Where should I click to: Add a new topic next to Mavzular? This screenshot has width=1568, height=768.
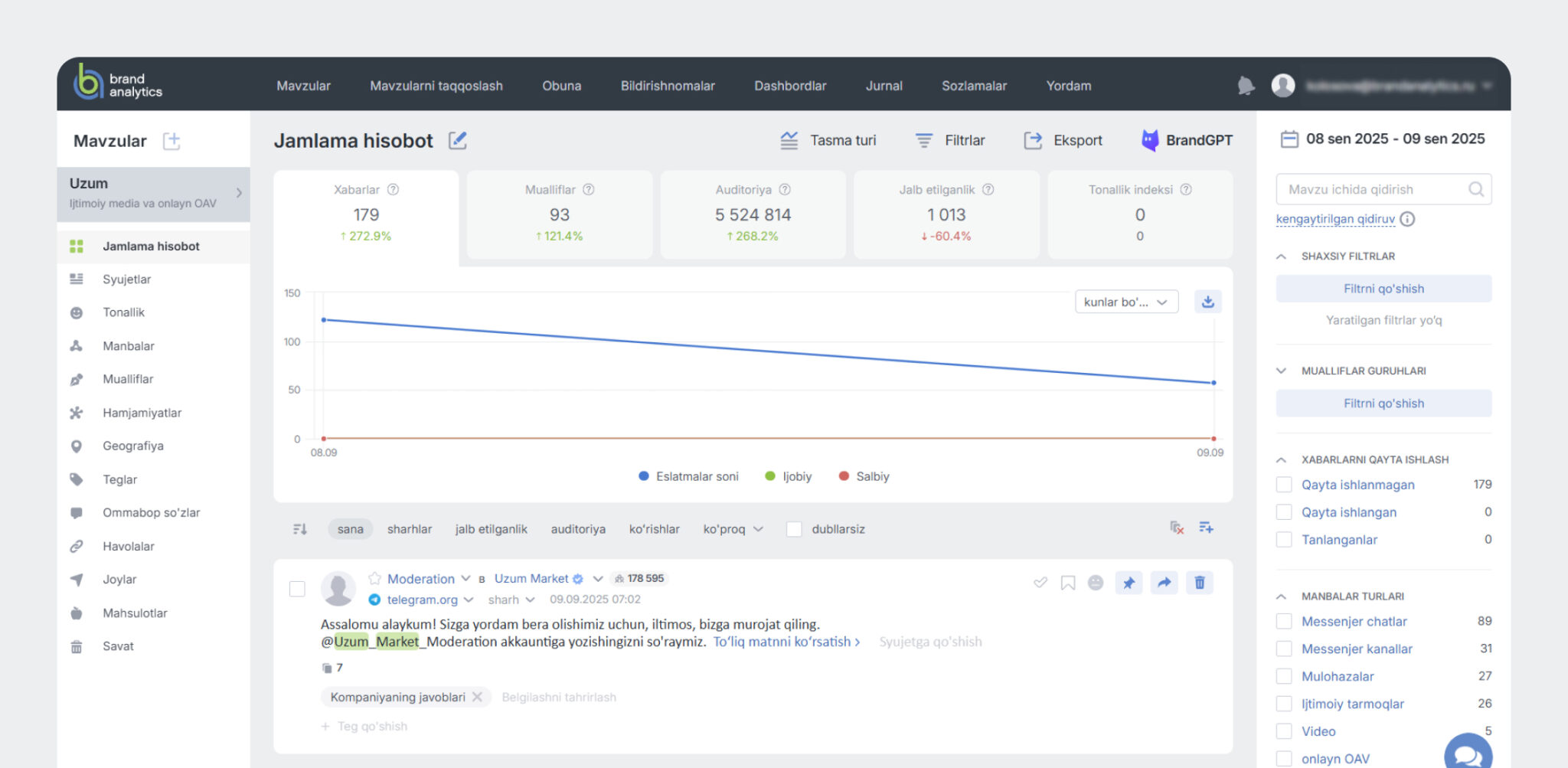(x=171, y=141)
